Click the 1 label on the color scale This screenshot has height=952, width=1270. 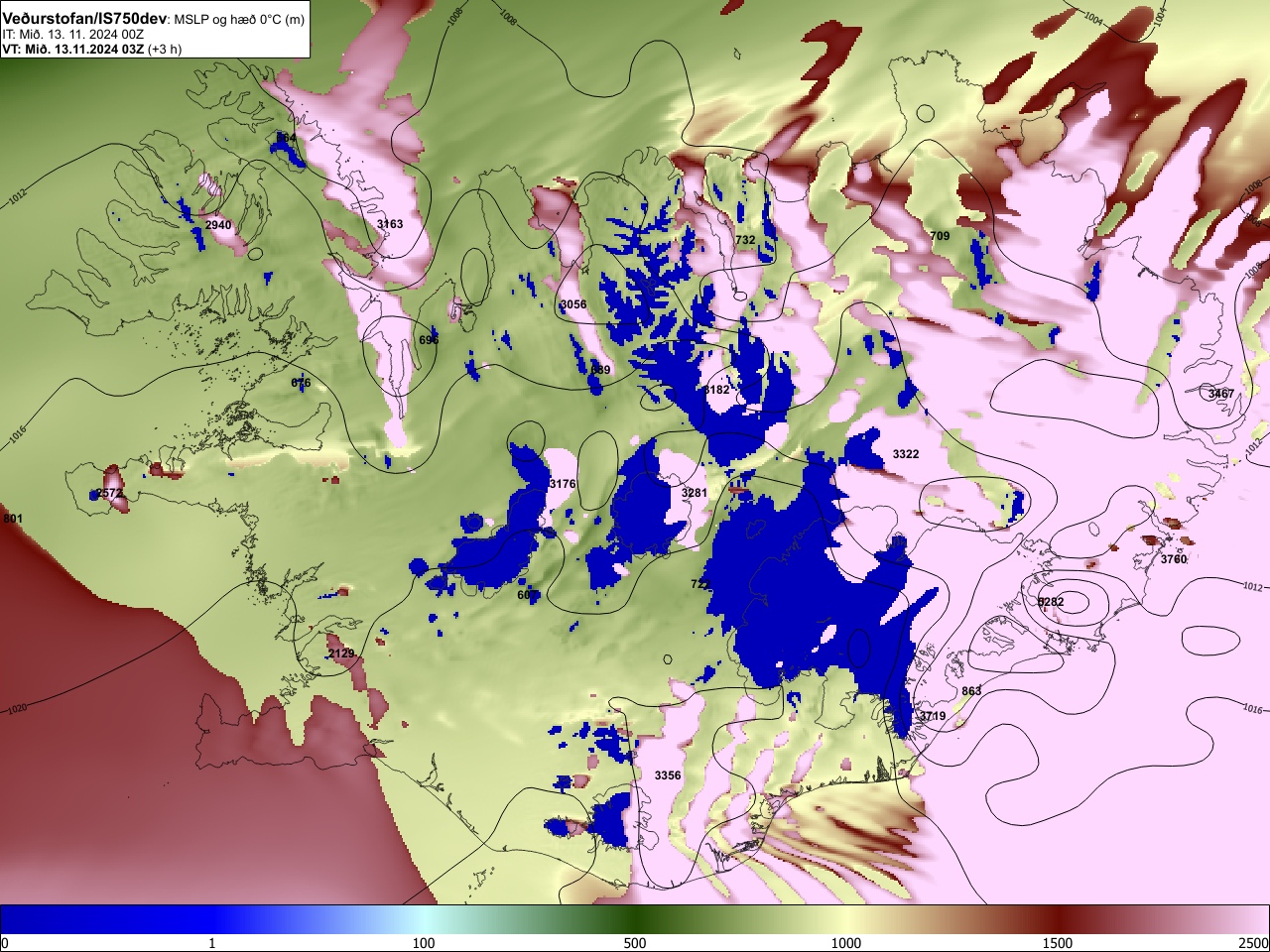[212, 943]
